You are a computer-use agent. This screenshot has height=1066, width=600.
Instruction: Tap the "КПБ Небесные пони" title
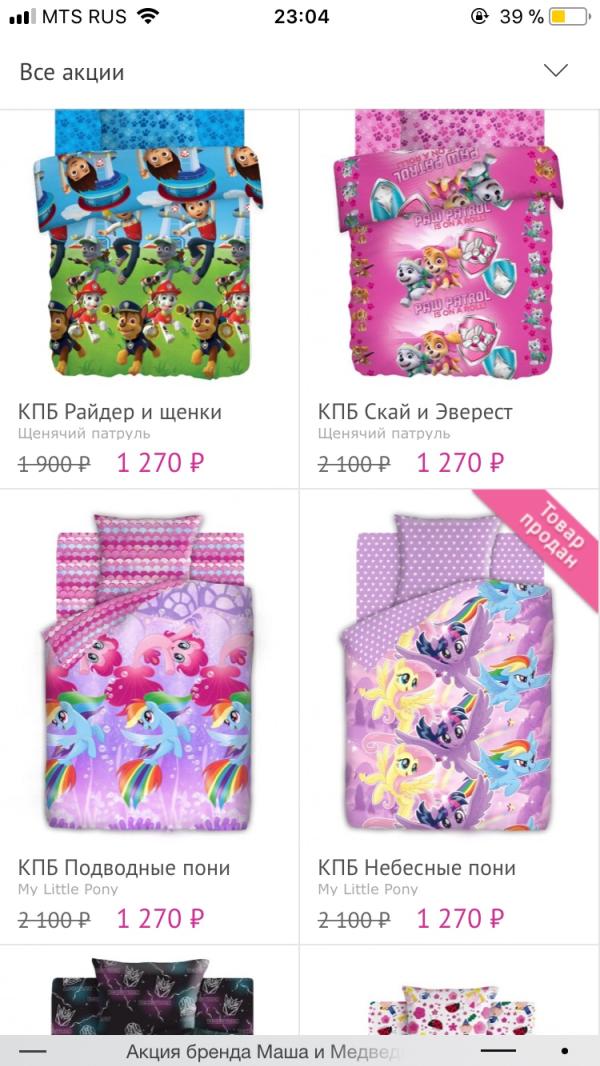click(417, 868)
